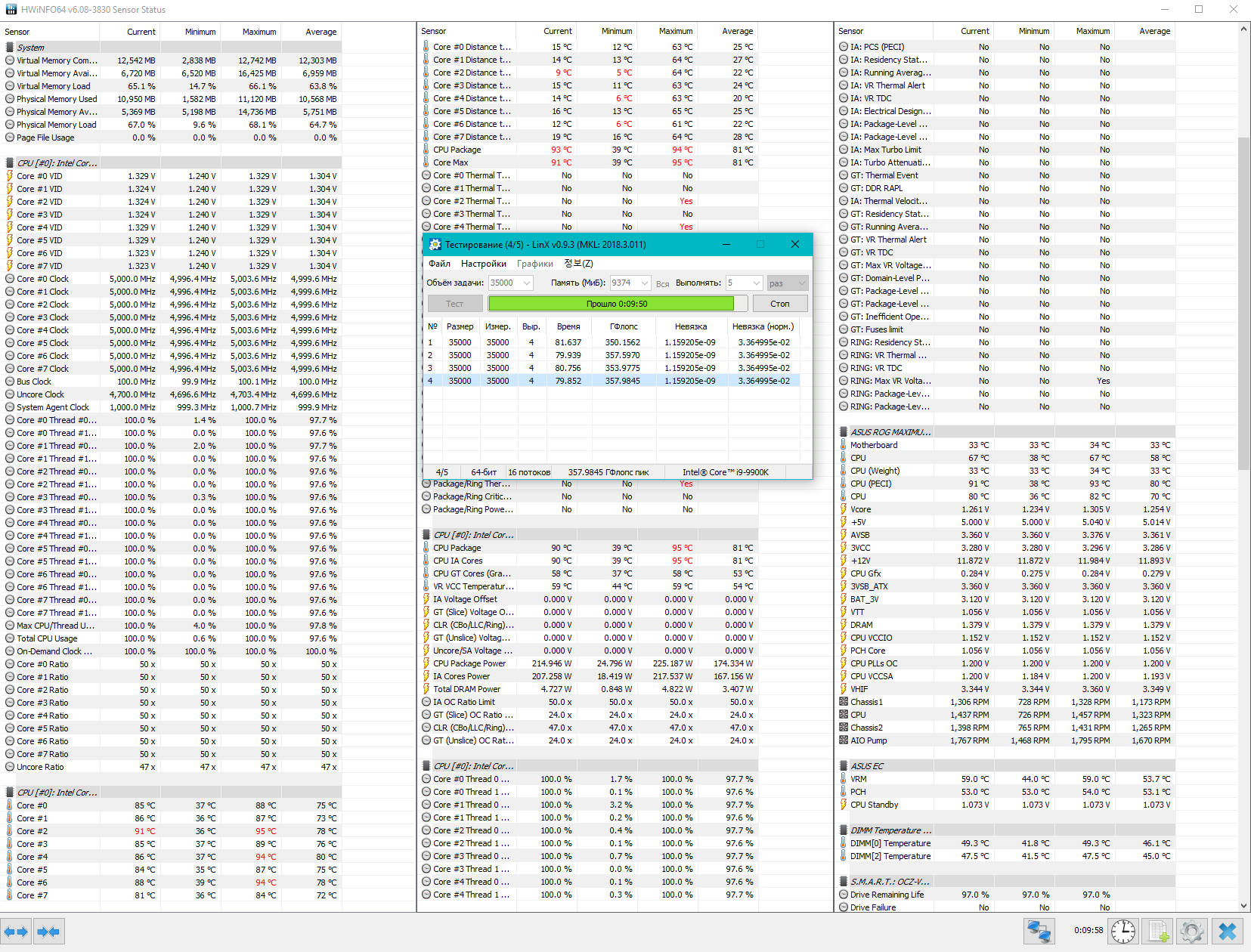Click the '64-бит' LinX status bar entry
This screenshot has height=952, width=1251.
click(484, 472)
